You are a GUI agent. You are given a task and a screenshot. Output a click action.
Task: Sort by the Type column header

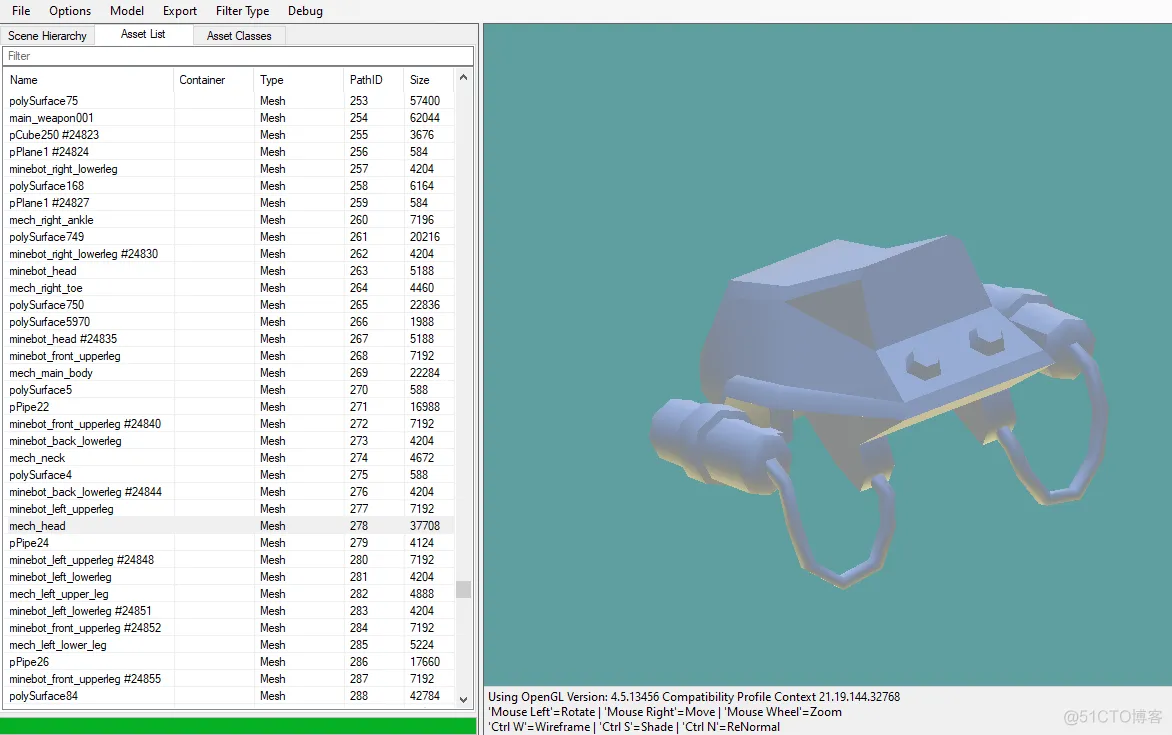[299, 80]
